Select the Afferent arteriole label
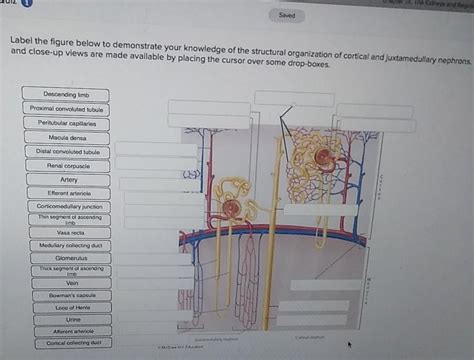This screenshot has width=474, height=360. pyautogui.click(x=73, y=331)
